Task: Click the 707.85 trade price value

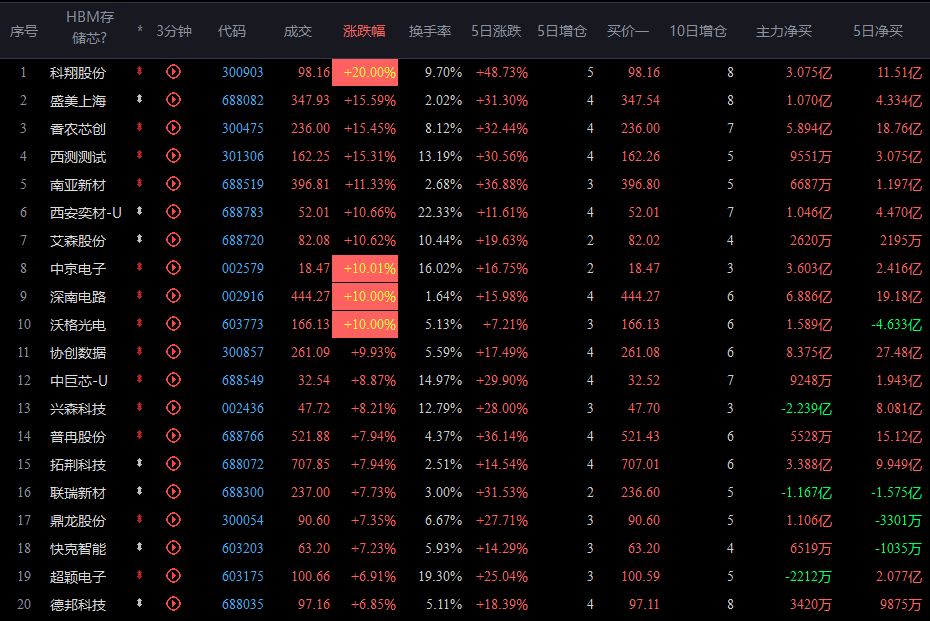Action: coord(310,464)
